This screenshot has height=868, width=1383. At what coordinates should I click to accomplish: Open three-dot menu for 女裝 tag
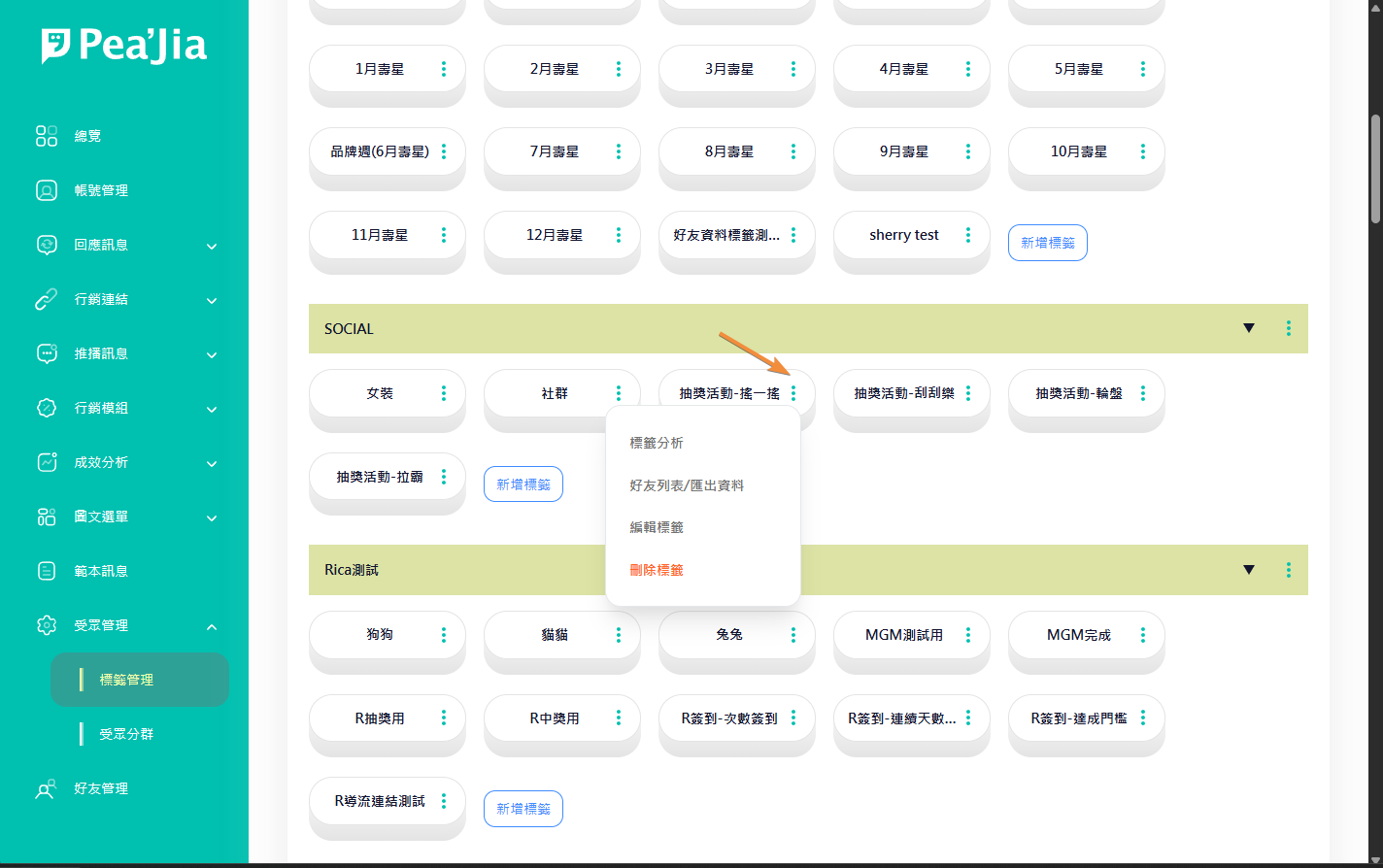coord(444,393)
